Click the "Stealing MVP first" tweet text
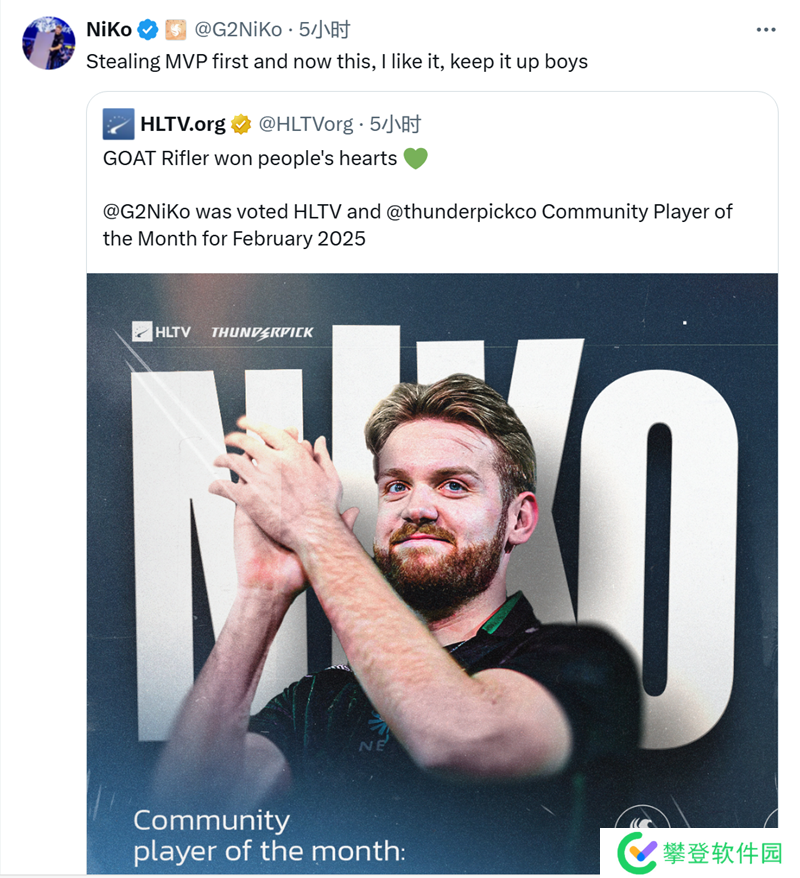 coord(336,61)
